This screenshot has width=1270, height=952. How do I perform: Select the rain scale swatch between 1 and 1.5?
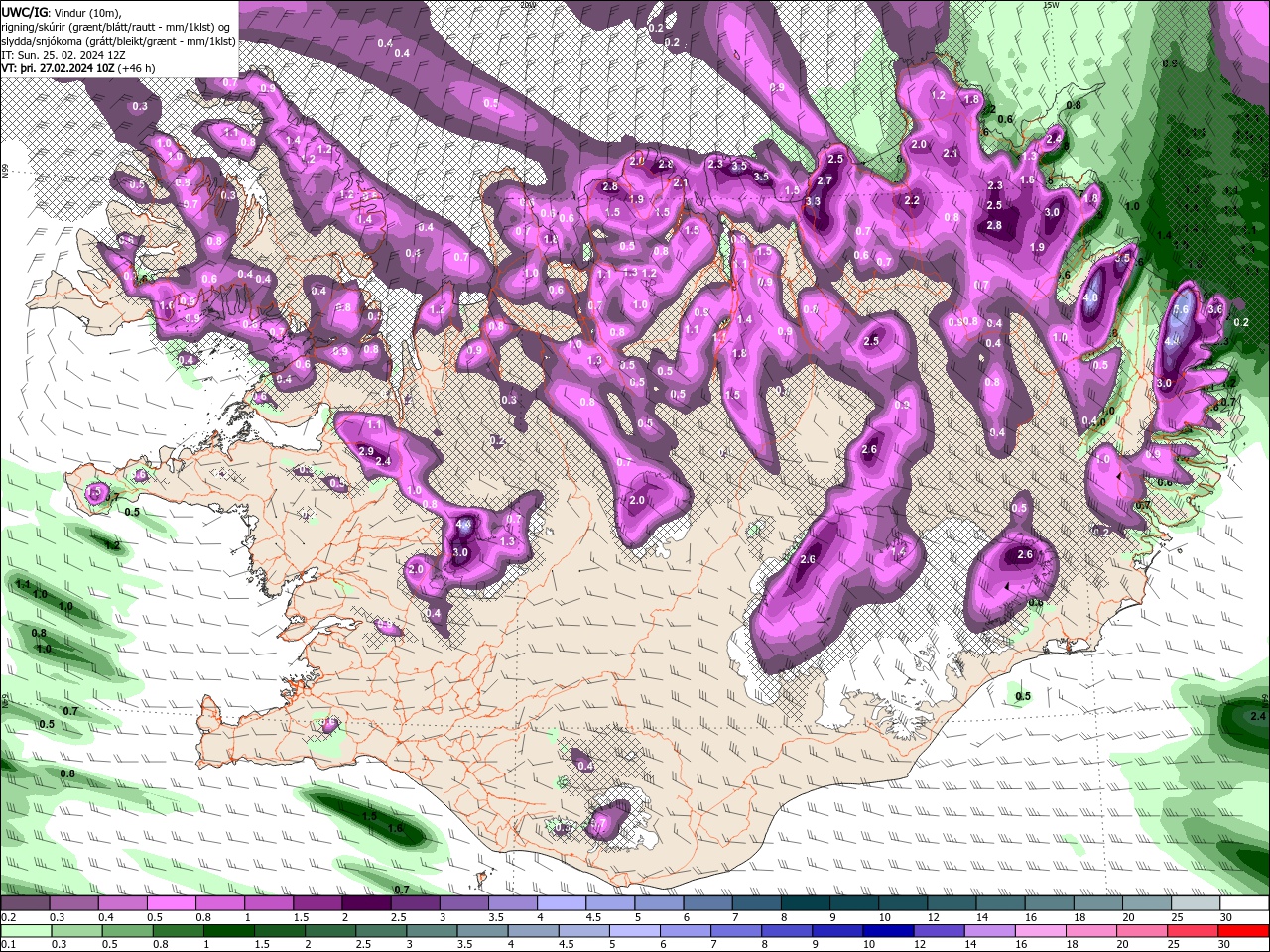click(228, 931)
